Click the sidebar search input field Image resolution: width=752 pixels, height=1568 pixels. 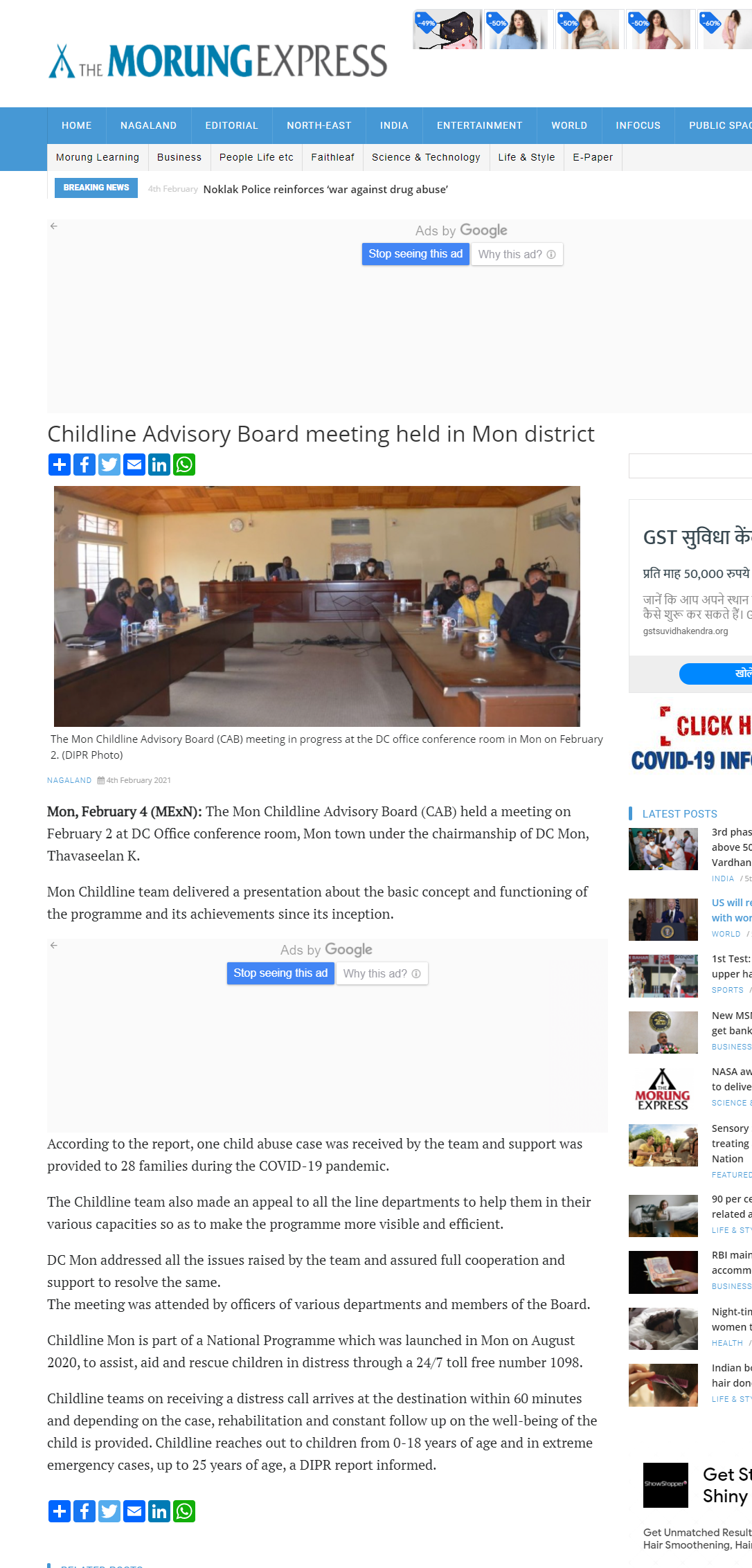coord(690,466)
